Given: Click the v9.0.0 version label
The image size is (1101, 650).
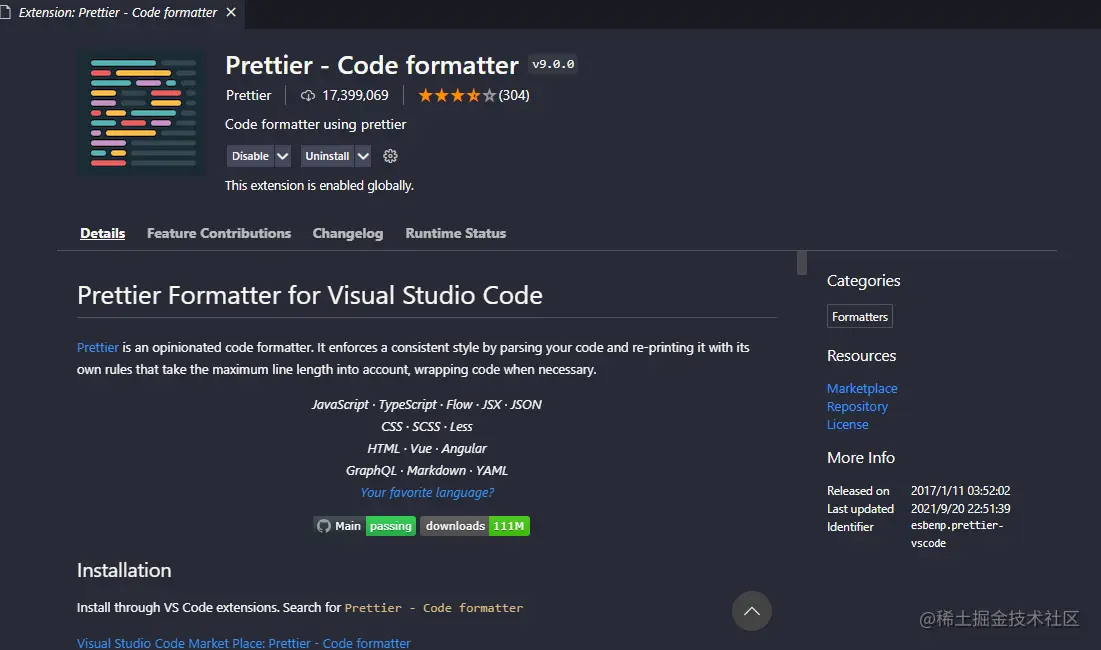Looking at the screenshot, I should click(553, 64).
